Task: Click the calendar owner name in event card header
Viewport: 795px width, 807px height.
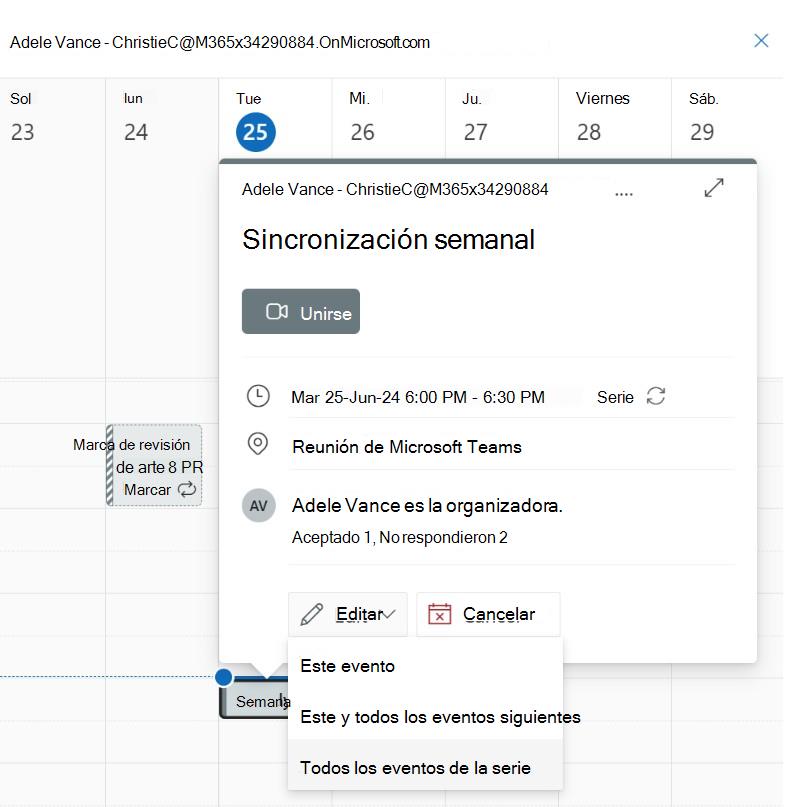Action: pos(395,189)
